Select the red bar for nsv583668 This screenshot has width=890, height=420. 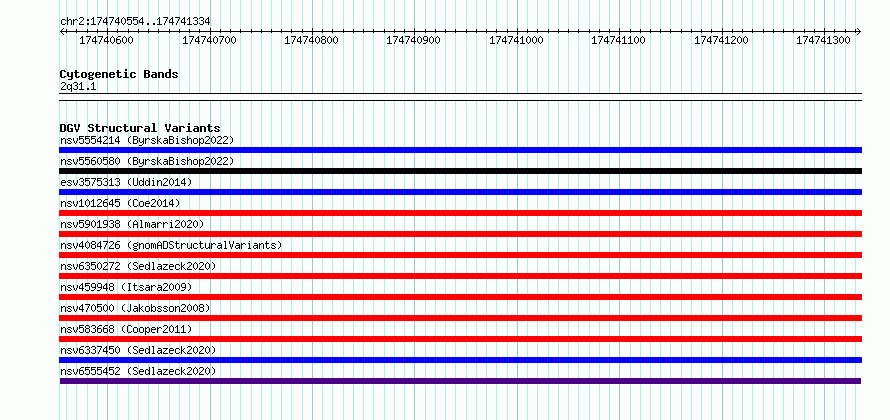click(460, 339)
